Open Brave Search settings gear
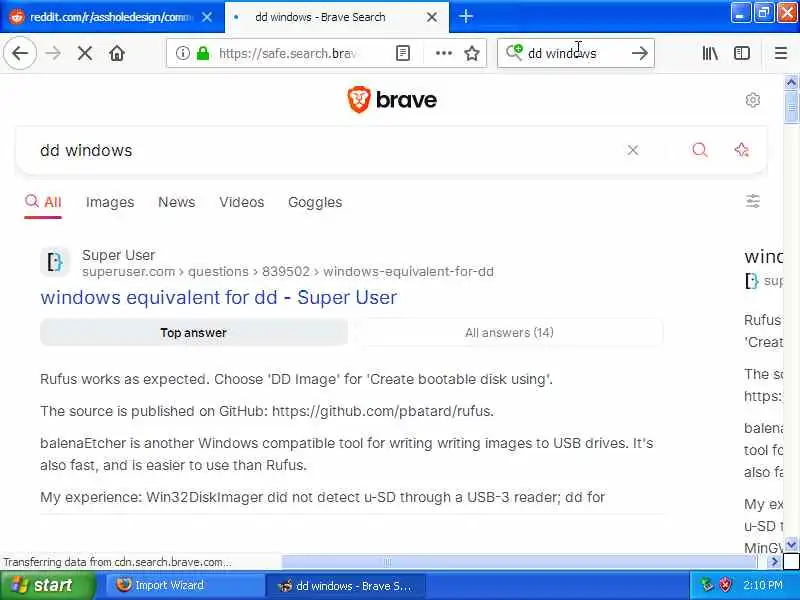800x600 pixels. (753, 100)
